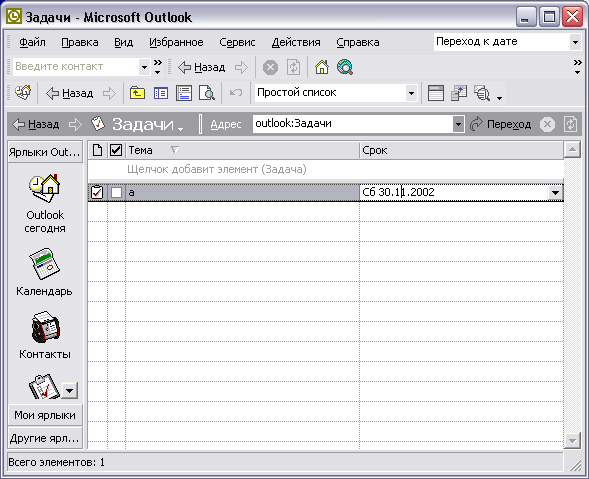Open the Правка menu
589x479 pixels.
point(80,42)
